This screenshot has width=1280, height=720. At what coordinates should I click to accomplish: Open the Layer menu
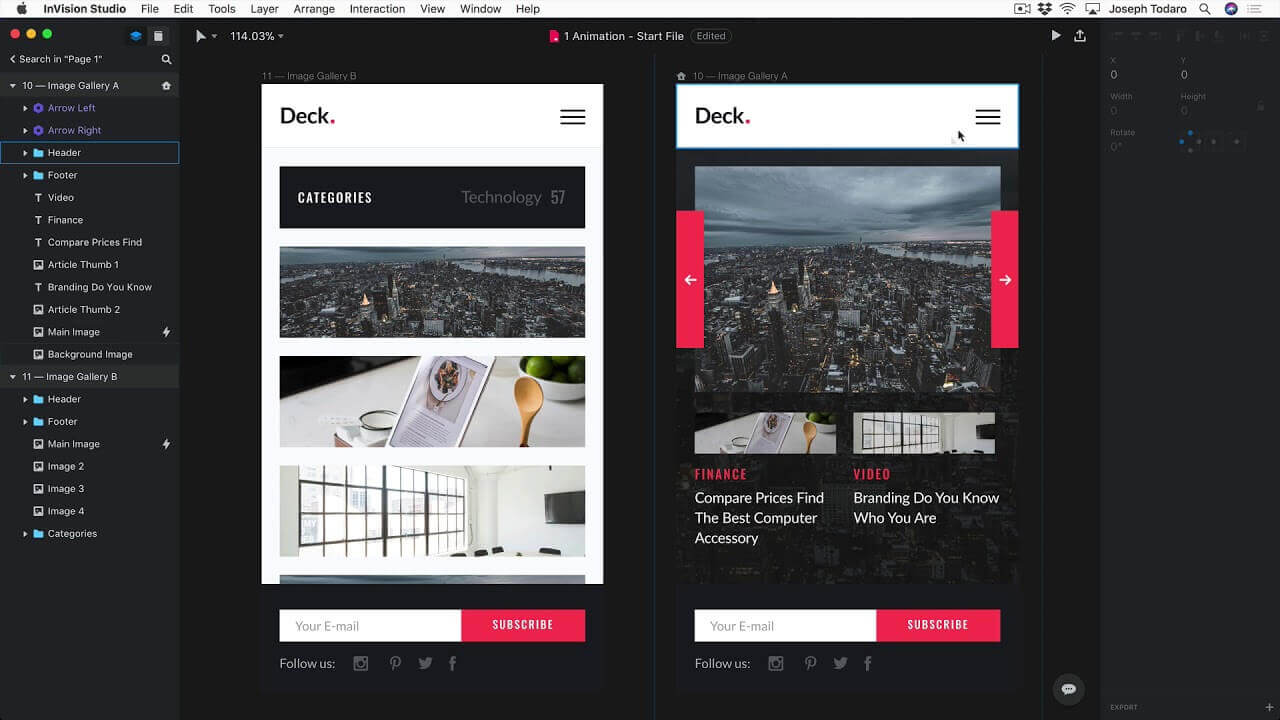tap(264, 9)
